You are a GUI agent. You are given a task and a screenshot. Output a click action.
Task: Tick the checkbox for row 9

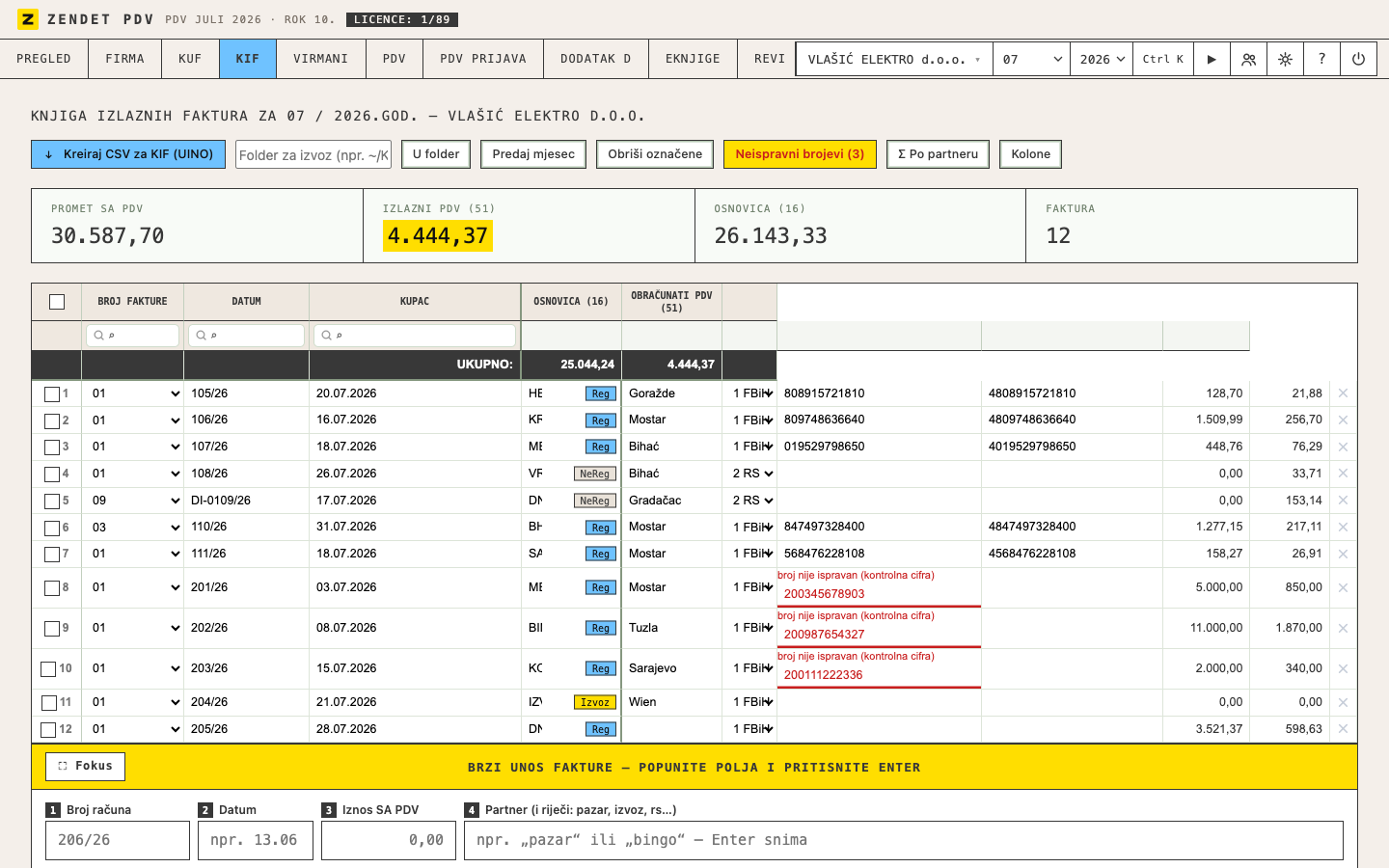coord(52,628)
